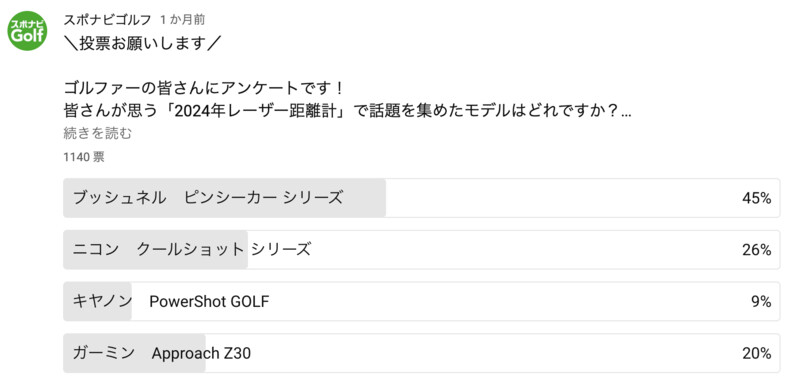
Task: Click the Approach Z30 text
Action: [x=201, y=354]
